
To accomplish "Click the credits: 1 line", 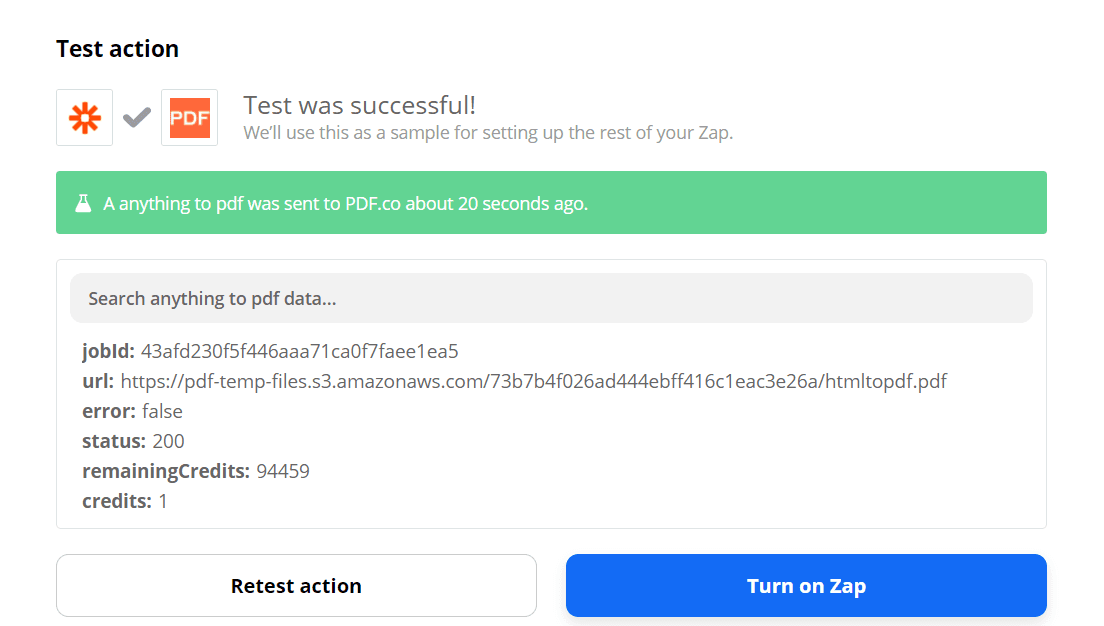I will tap(121, 501).
